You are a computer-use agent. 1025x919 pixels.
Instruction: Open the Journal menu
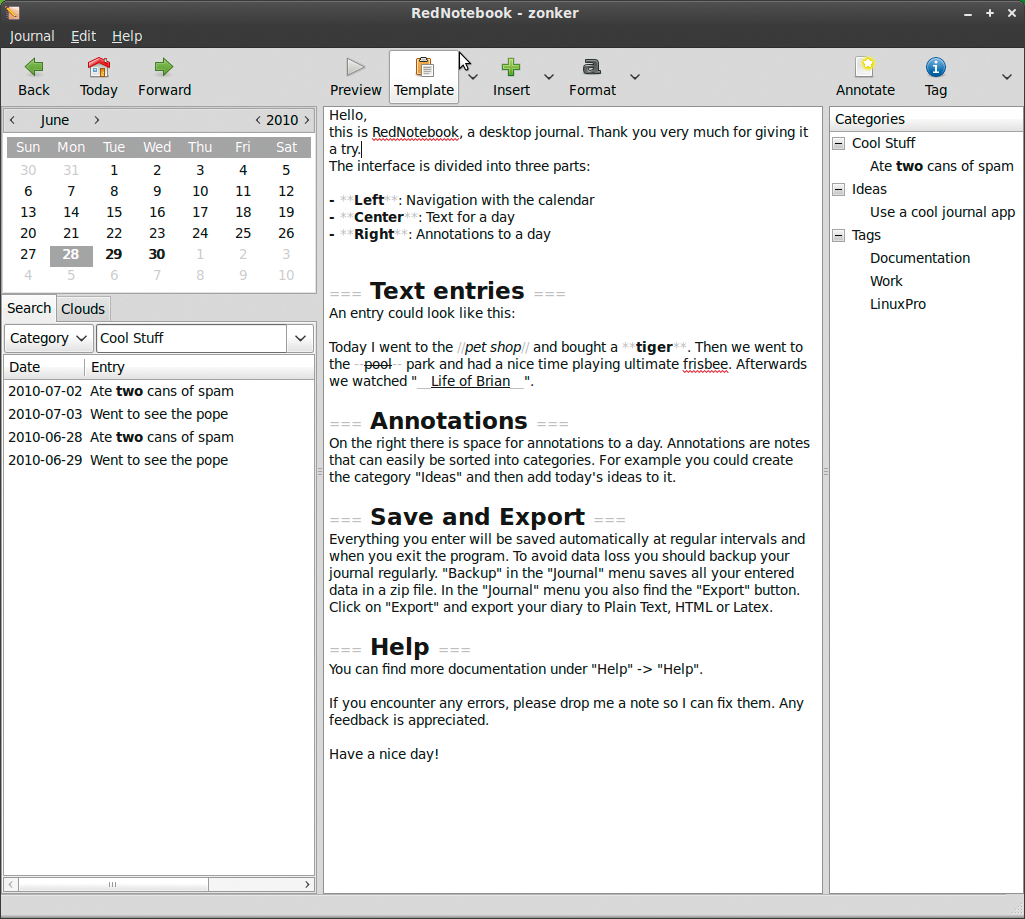(31, 36)
